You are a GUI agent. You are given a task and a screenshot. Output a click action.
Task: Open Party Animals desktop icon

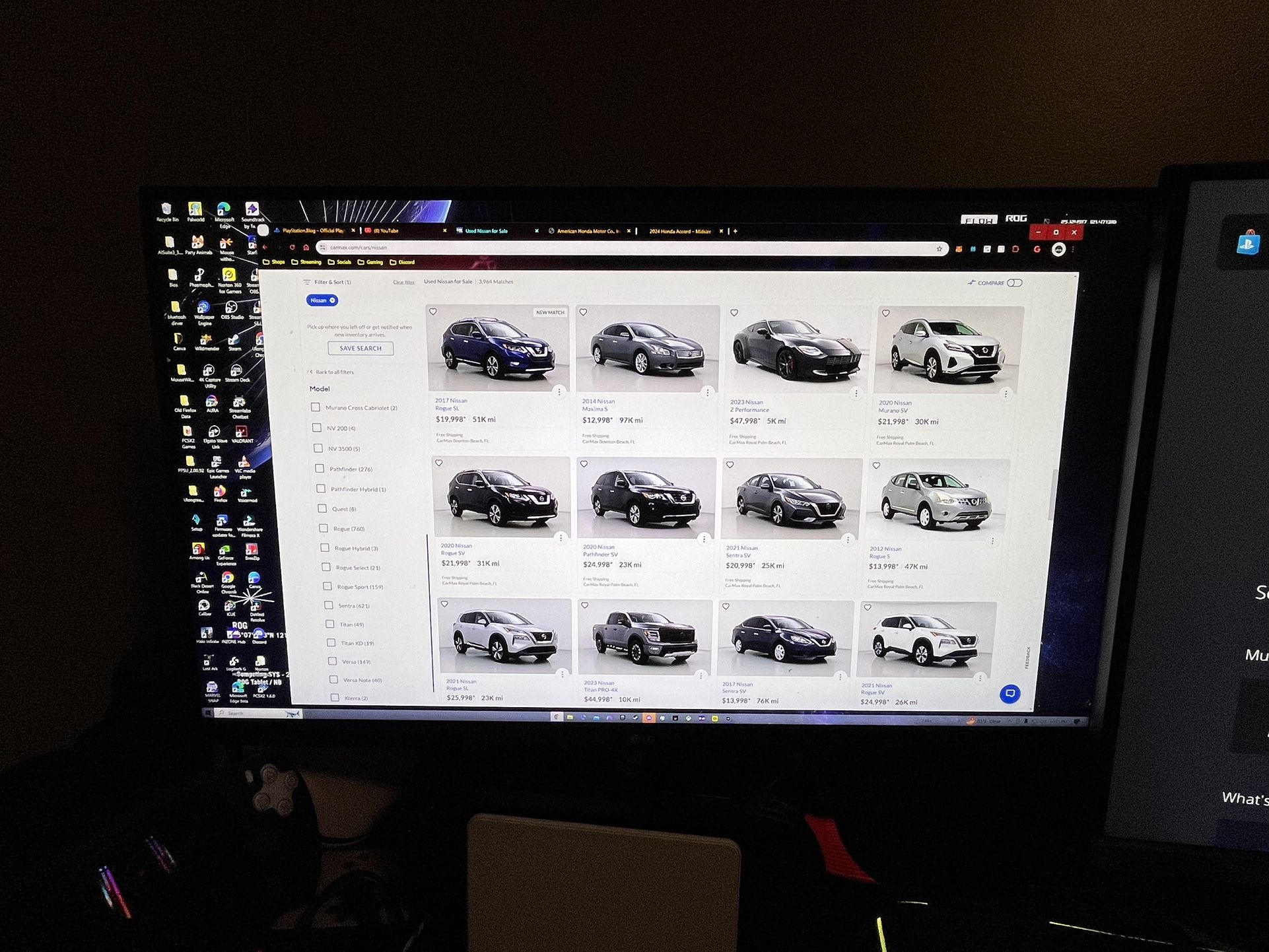pos(198,246)
